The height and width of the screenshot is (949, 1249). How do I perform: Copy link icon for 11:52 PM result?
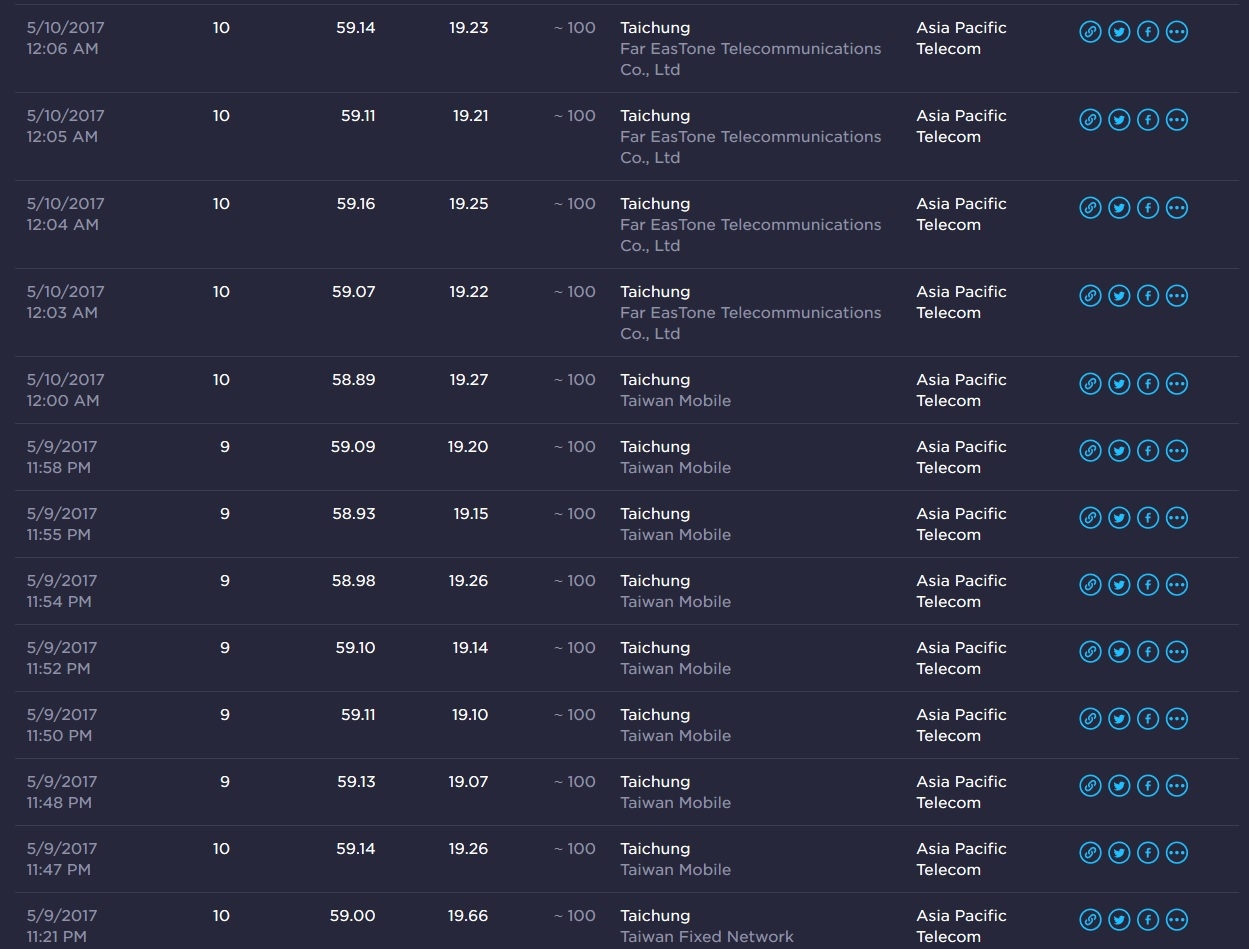click(1090, 652)
